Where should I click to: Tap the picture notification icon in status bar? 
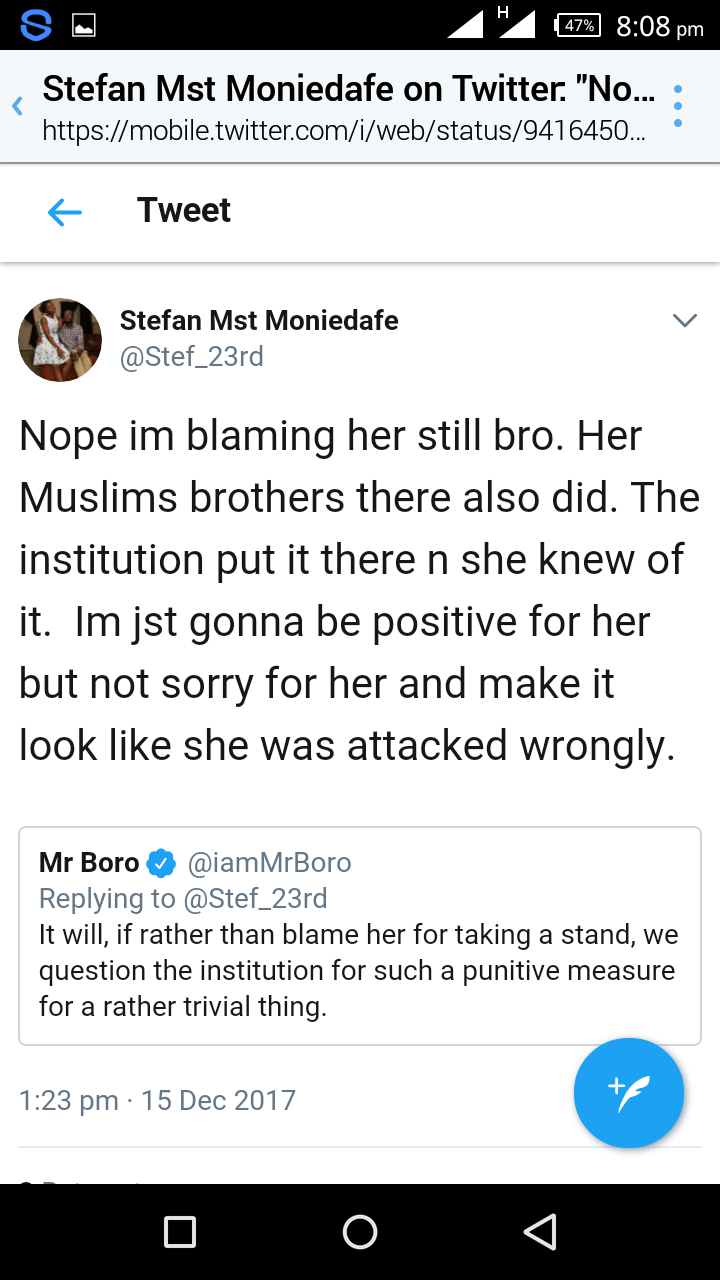tap(84, 26)
